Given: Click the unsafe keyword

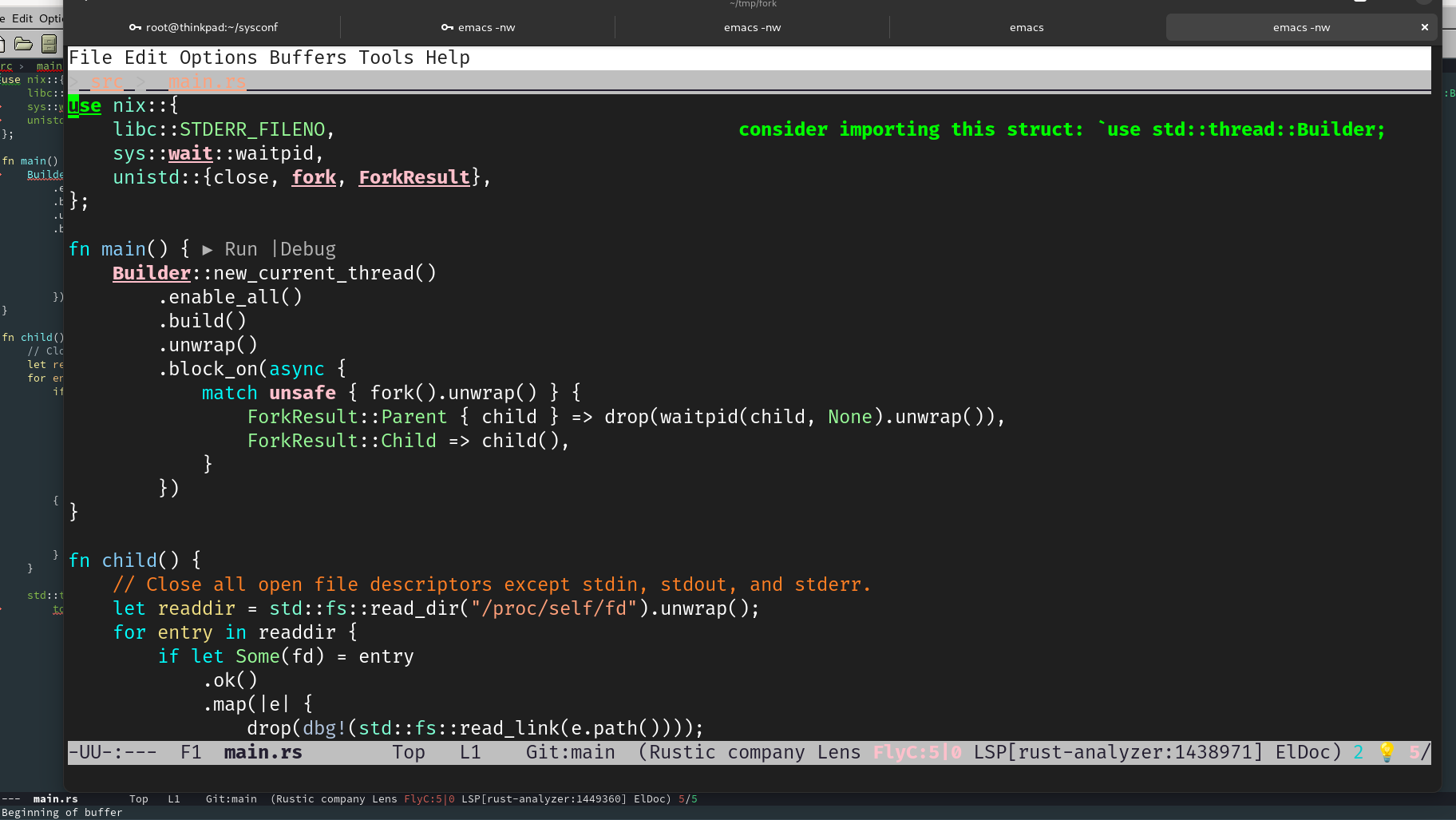Looking at the screenshot, I should pos(303,393).
